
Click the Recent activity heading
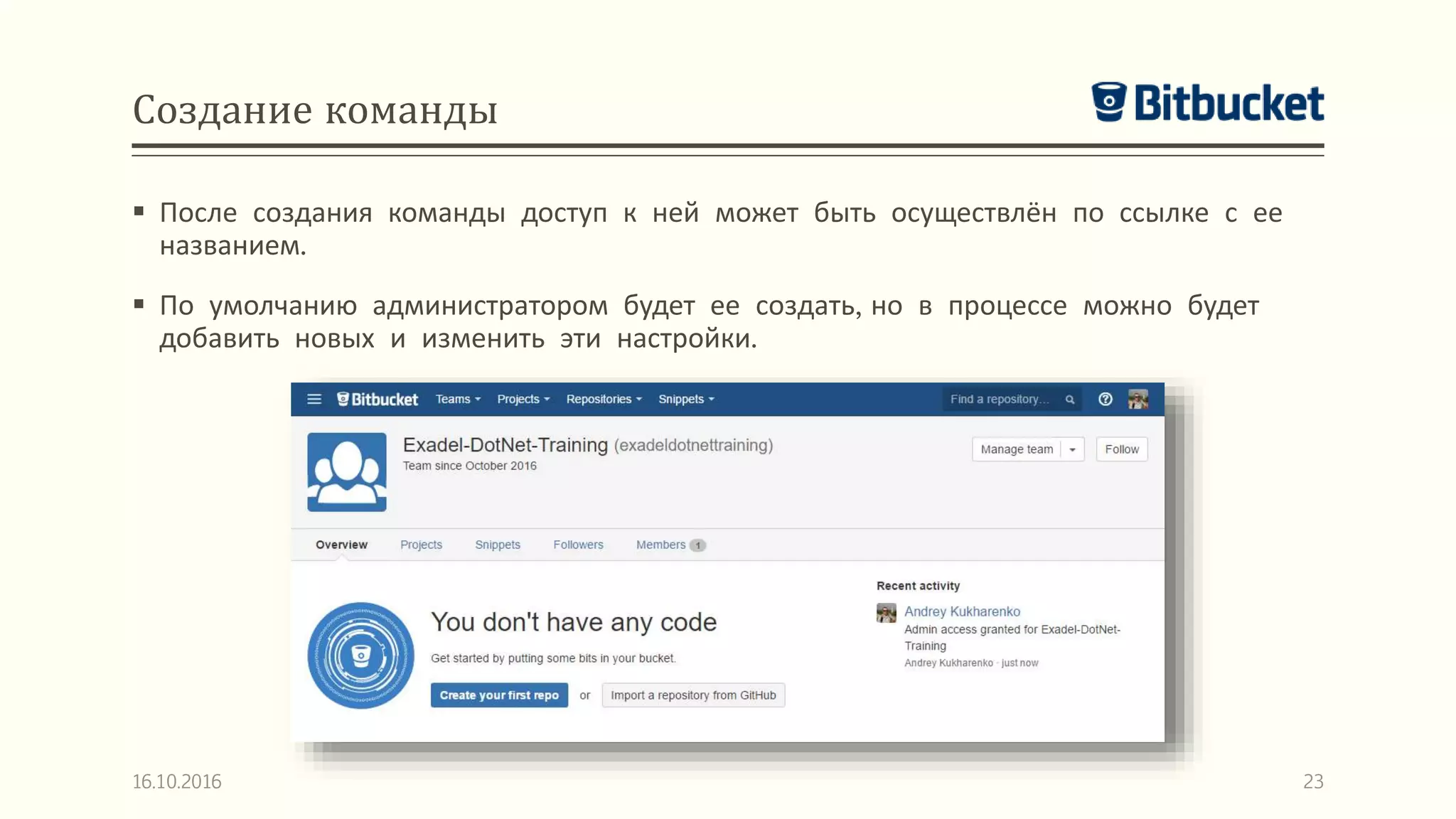[918, 586]
